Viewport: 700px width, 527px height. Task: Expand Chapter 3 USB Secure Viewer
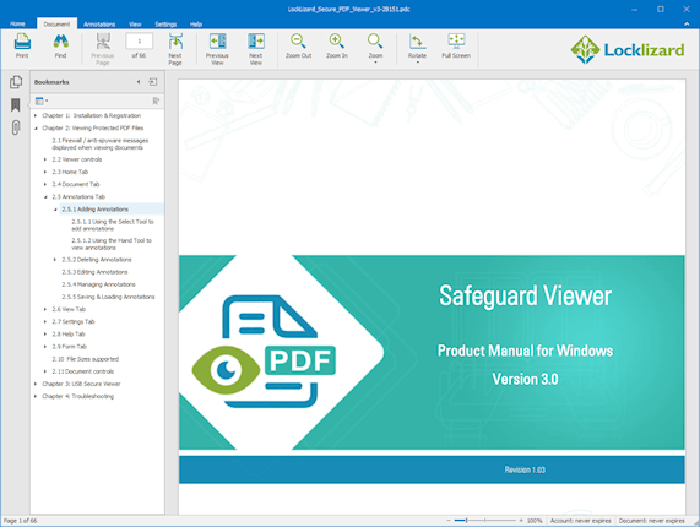[35, 384]
